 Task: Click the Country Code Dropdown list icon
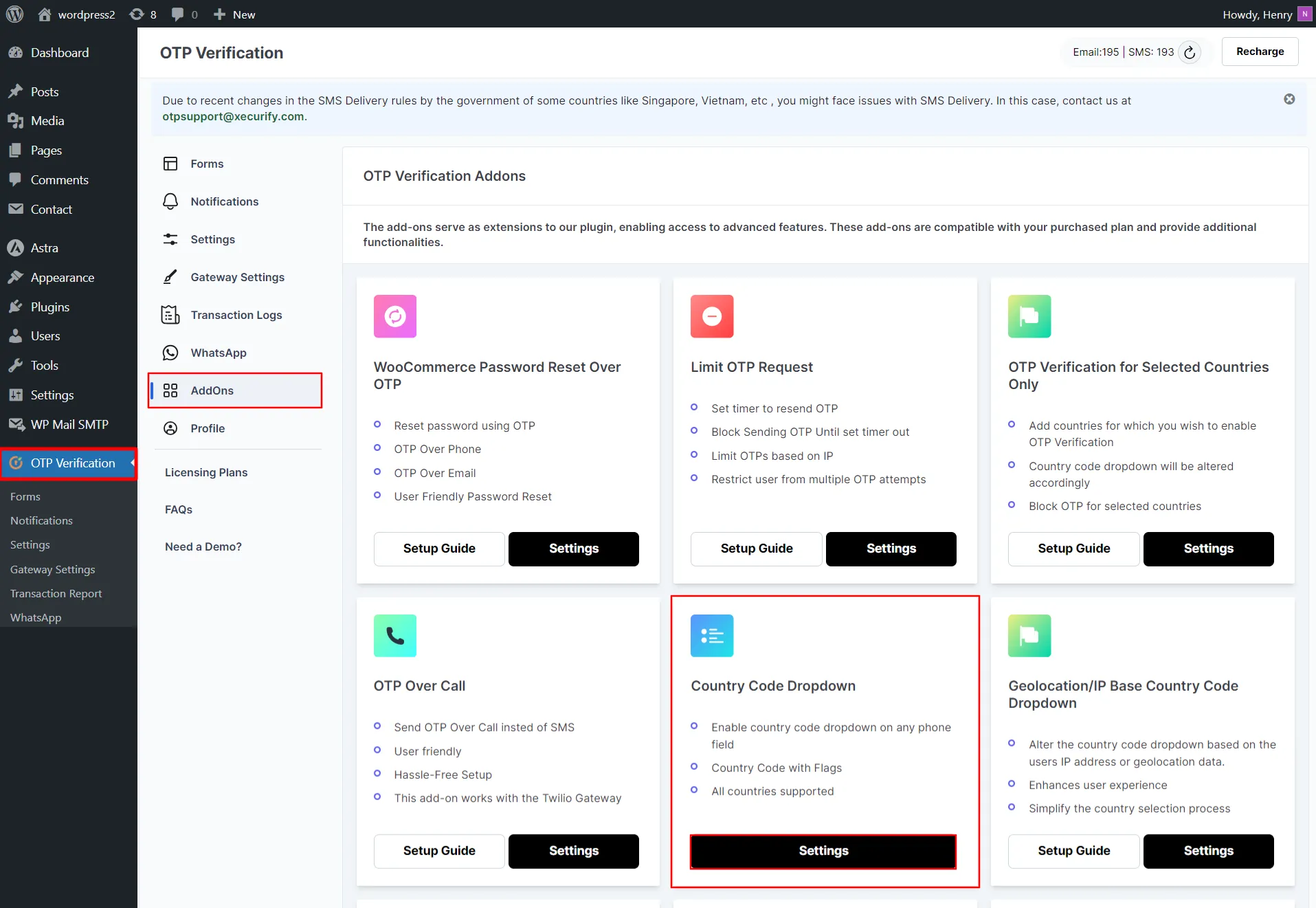tap(712, 636)
